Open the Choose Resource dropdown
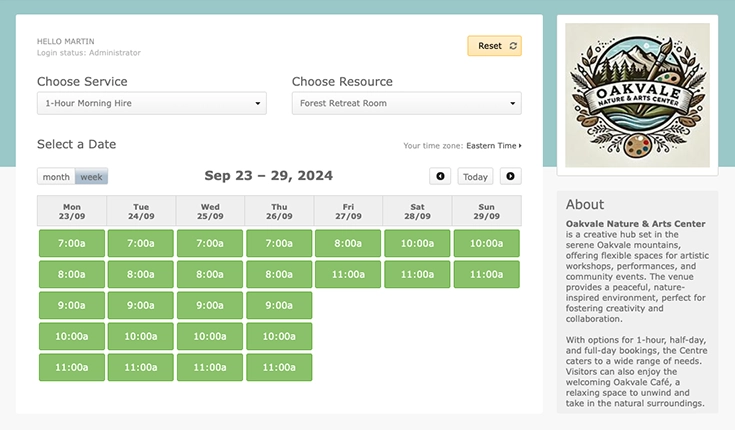 click(406, 103)
